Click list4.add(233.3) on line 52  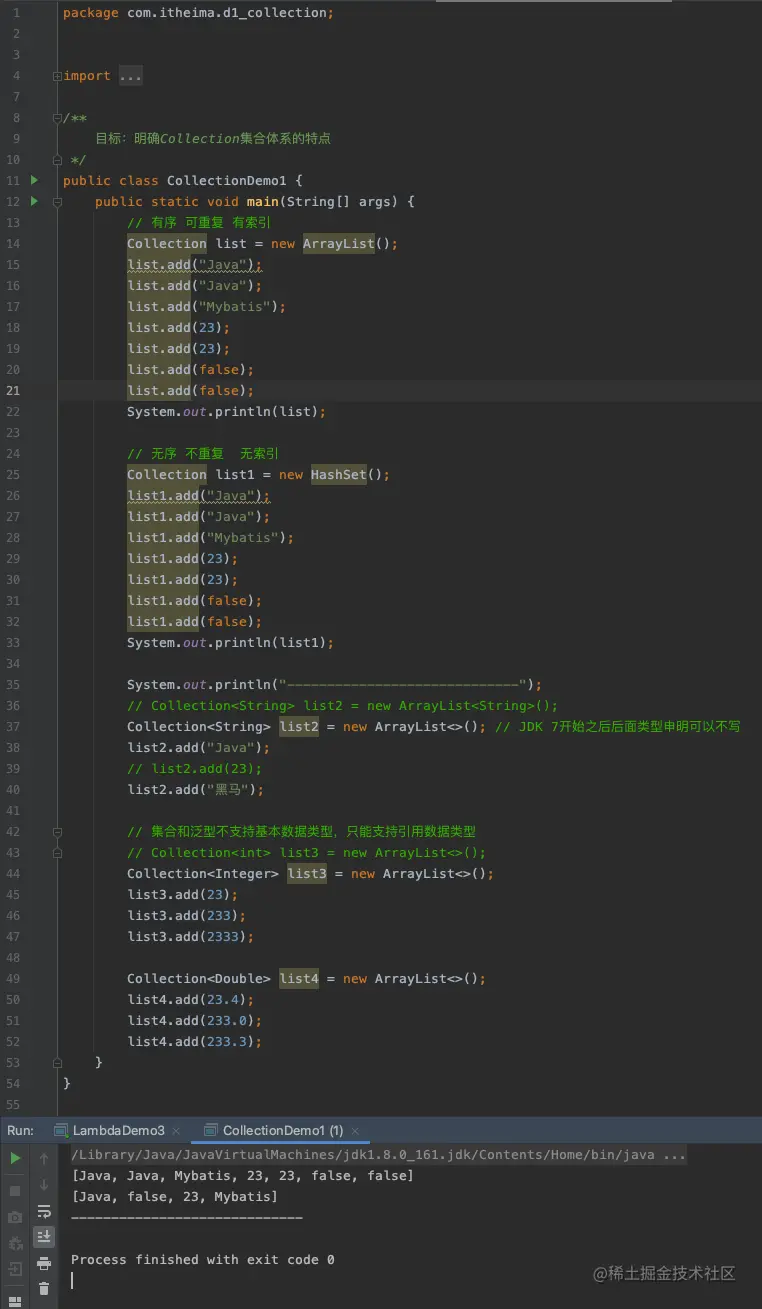pyautogui.click(x=194, y=1042)
